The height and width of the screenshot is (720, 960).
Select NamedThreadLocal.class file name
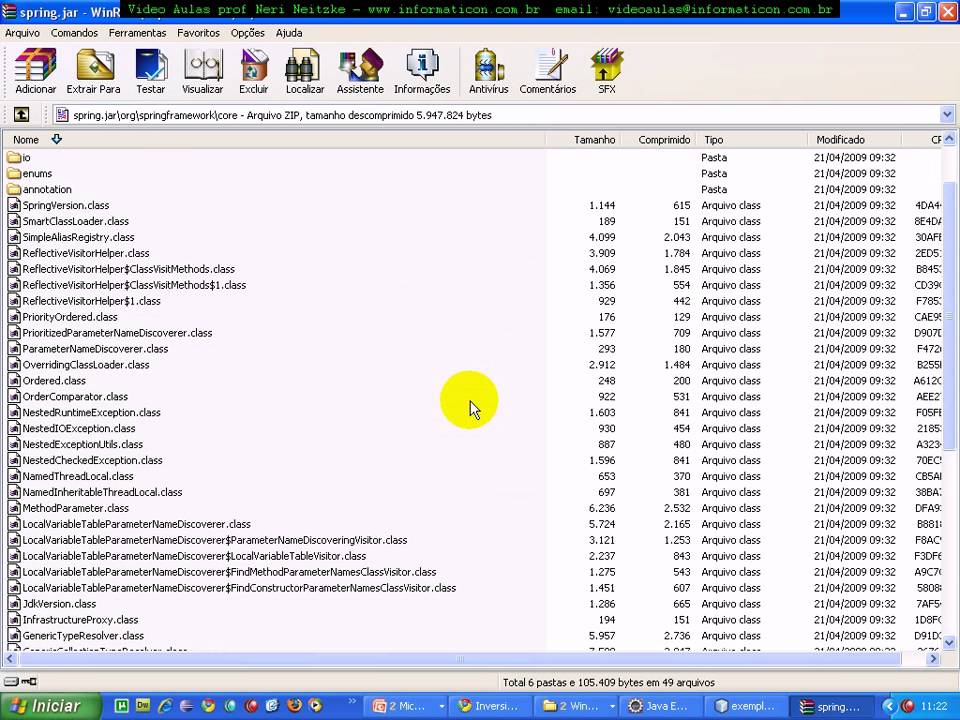pos(78,476)
